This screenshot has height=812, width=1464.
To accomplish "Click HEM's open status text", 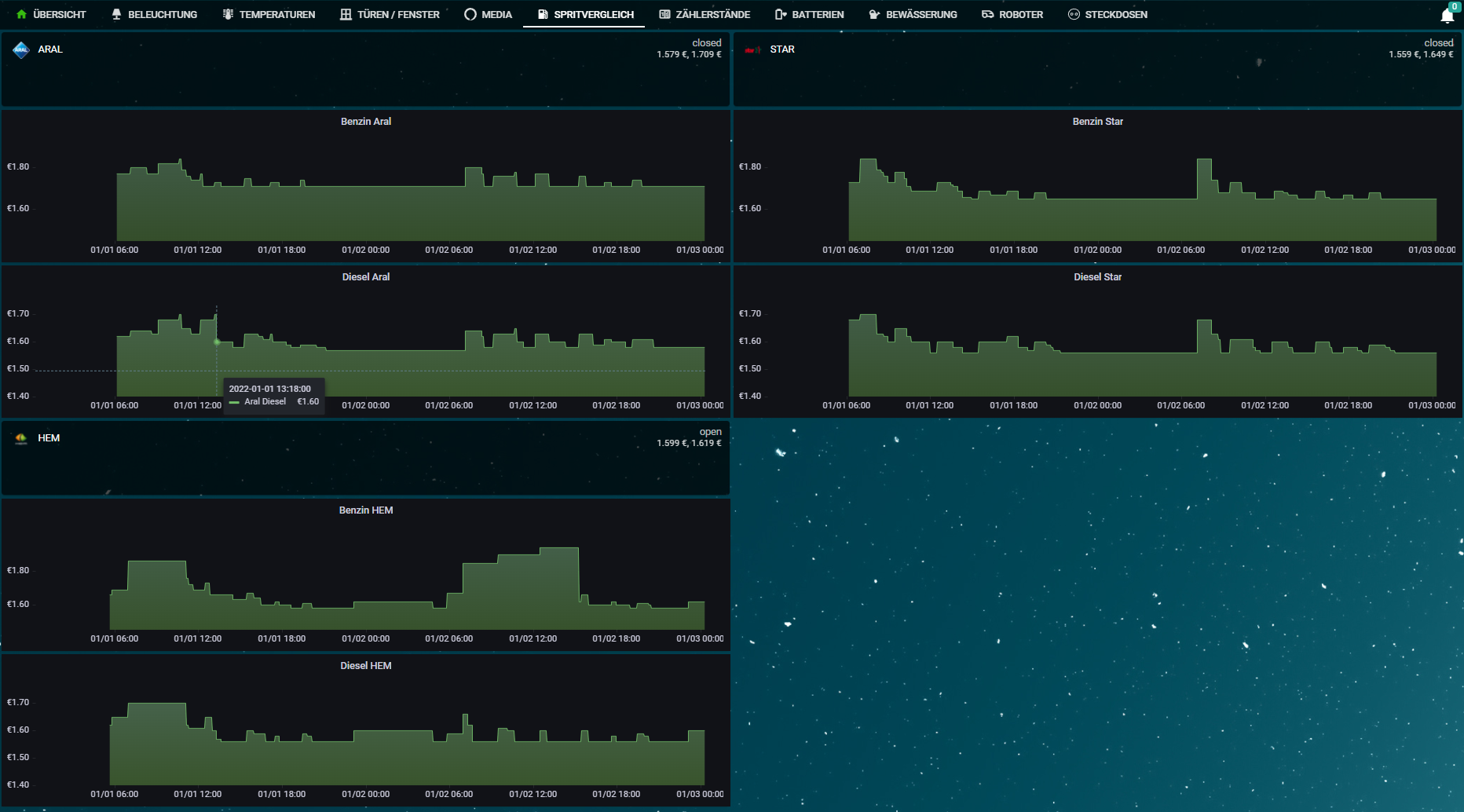I will (711, 432).
